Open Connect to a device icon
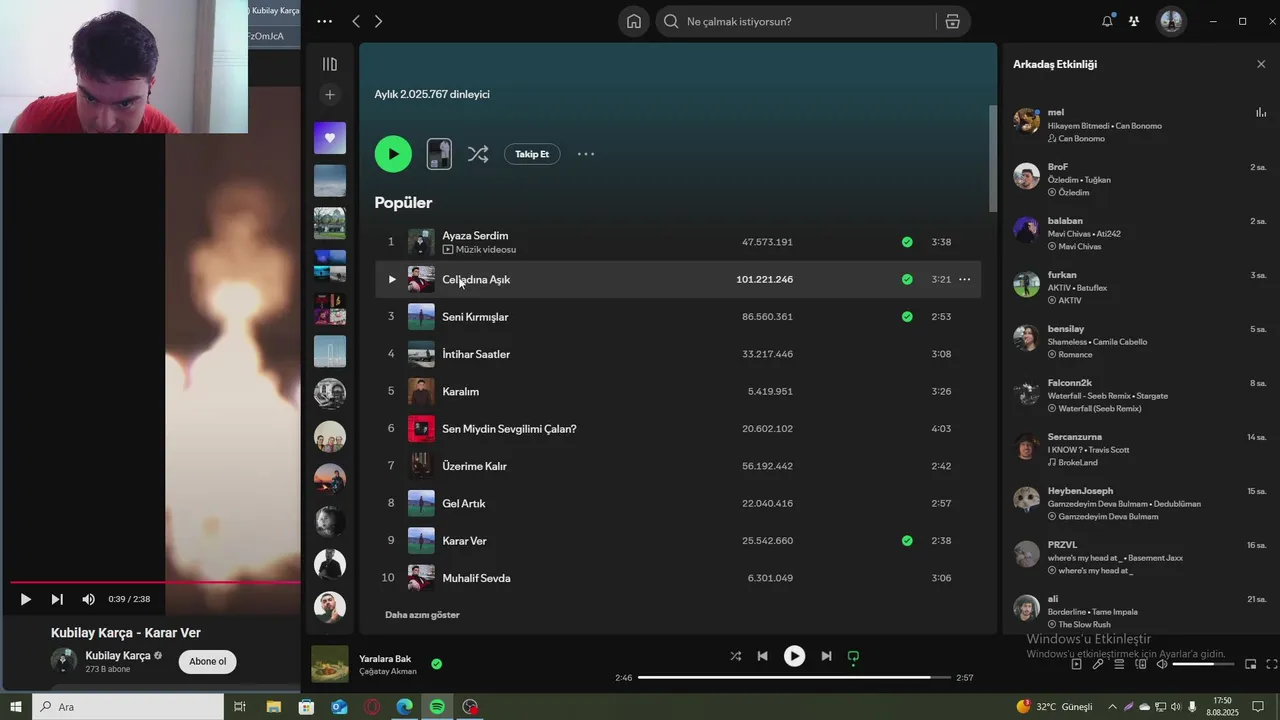This screenshot has width=1280, height=720. (x=1140, y=664)
